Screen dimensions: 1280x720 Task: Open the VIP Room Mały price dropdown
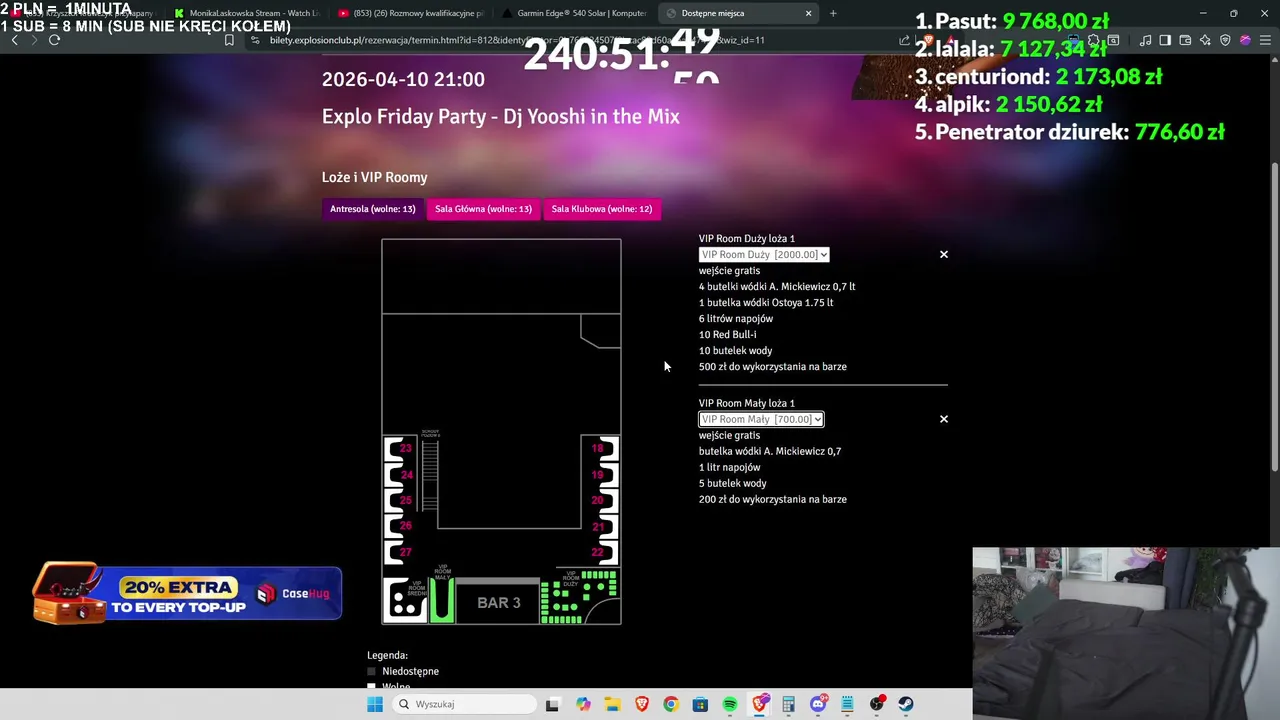point(761,420)
